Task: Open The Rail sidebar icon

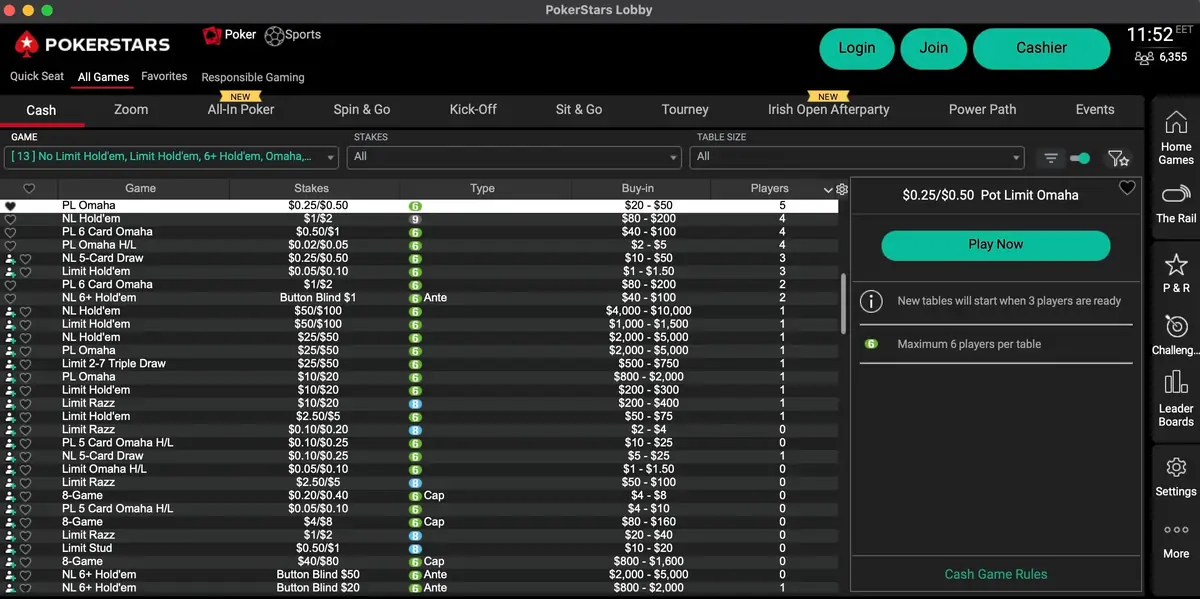Action: 1175,203
